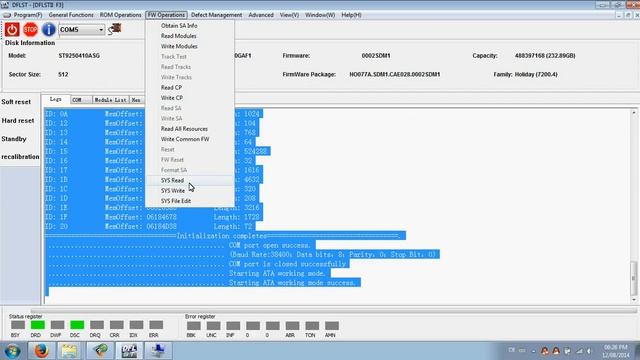
Task: Click the red power button icon
Action: tap(12, 29)
